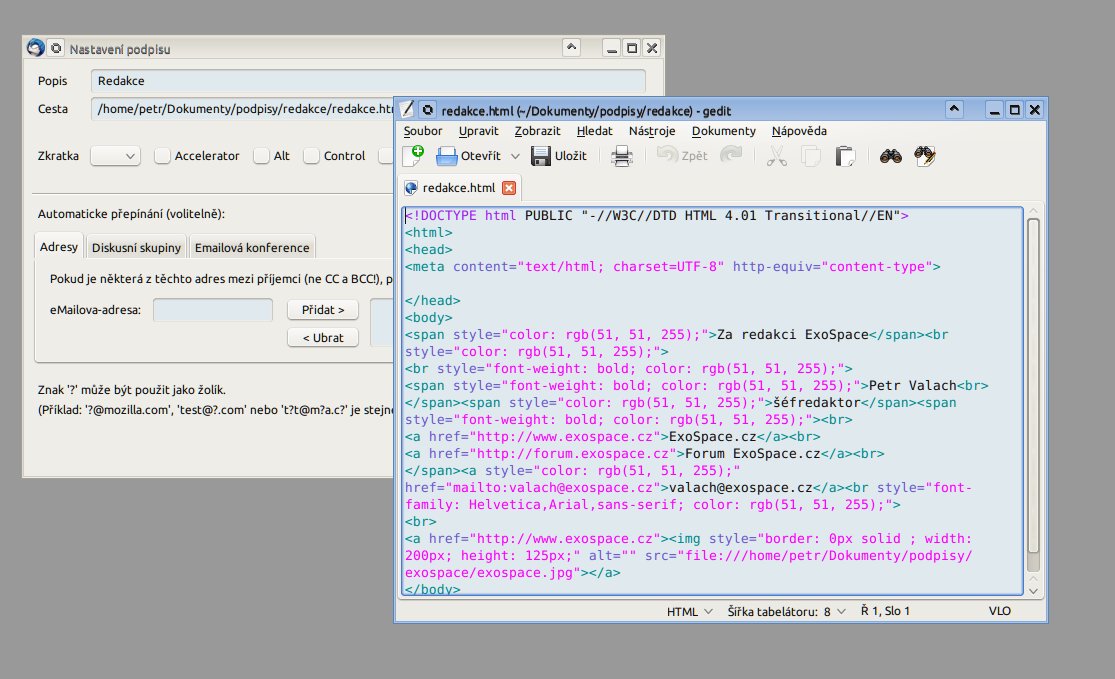The width and height of the screenshot is (1115, 679).
Task: Open the Hledat menu
Action: click(594, 131)
